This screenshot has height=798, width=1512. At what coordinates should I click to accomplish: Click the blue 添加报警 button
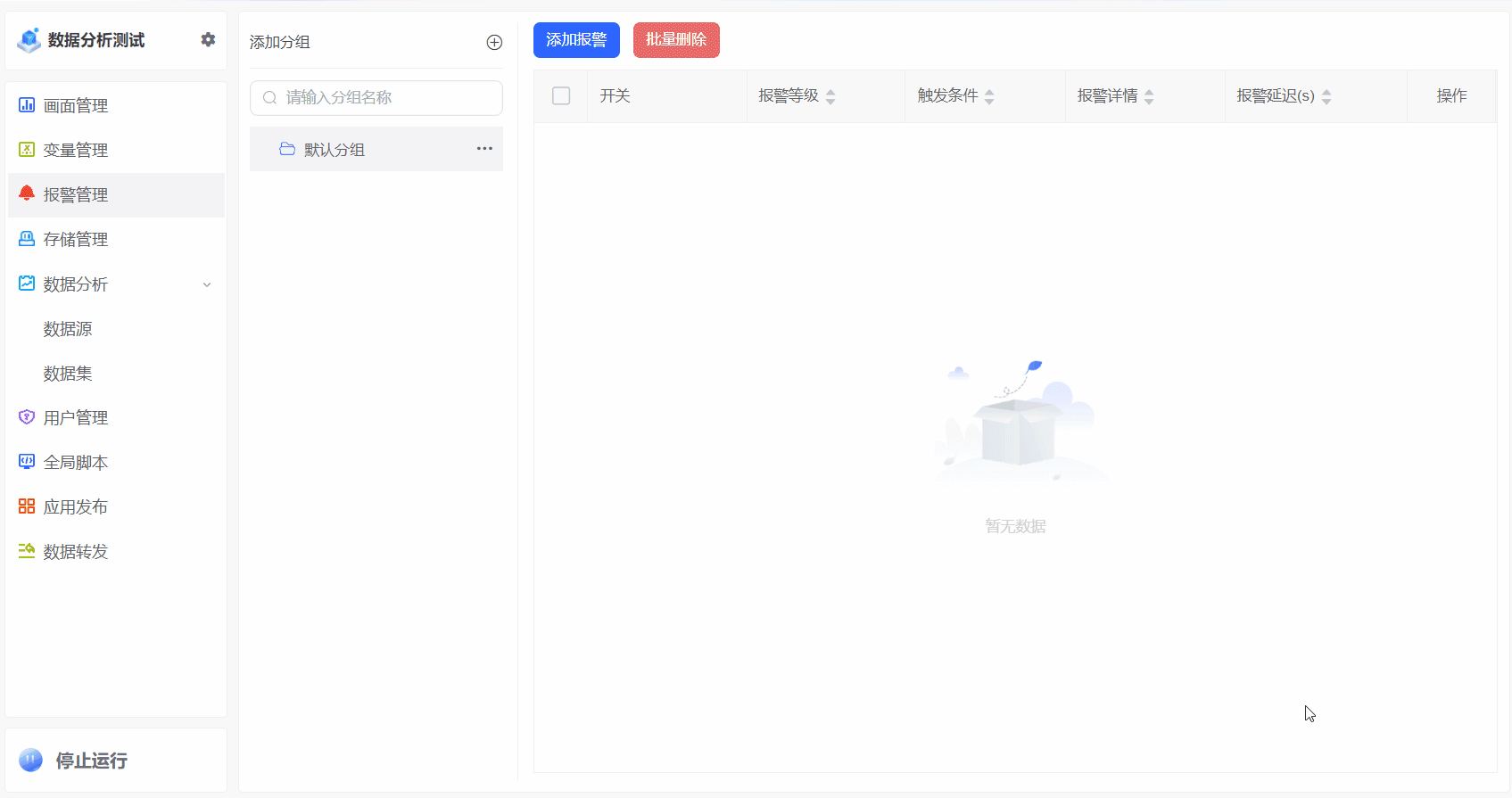576,40
